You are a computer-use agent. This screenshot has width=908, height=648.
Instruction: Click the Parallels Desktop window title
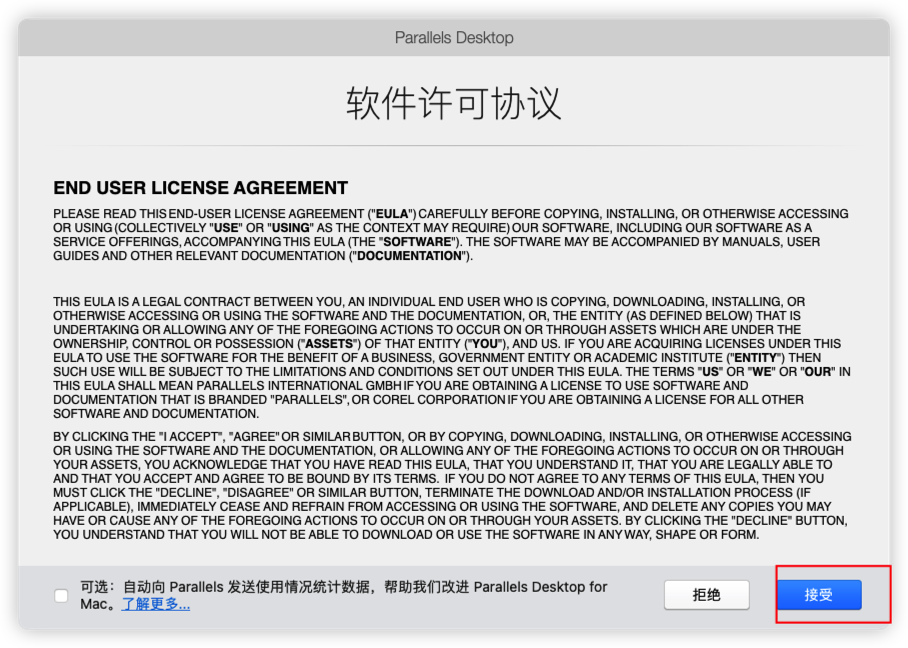(454, 38)
